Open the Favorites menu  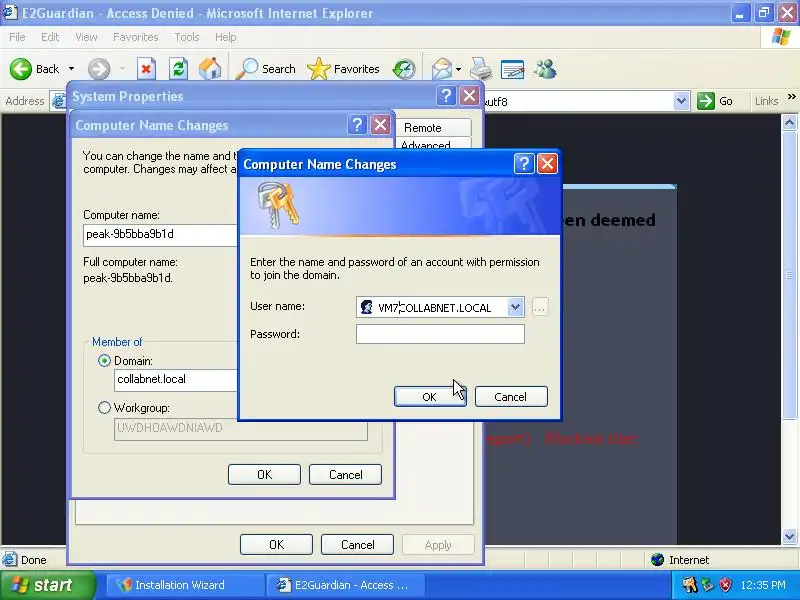click(x=136, y=37)
